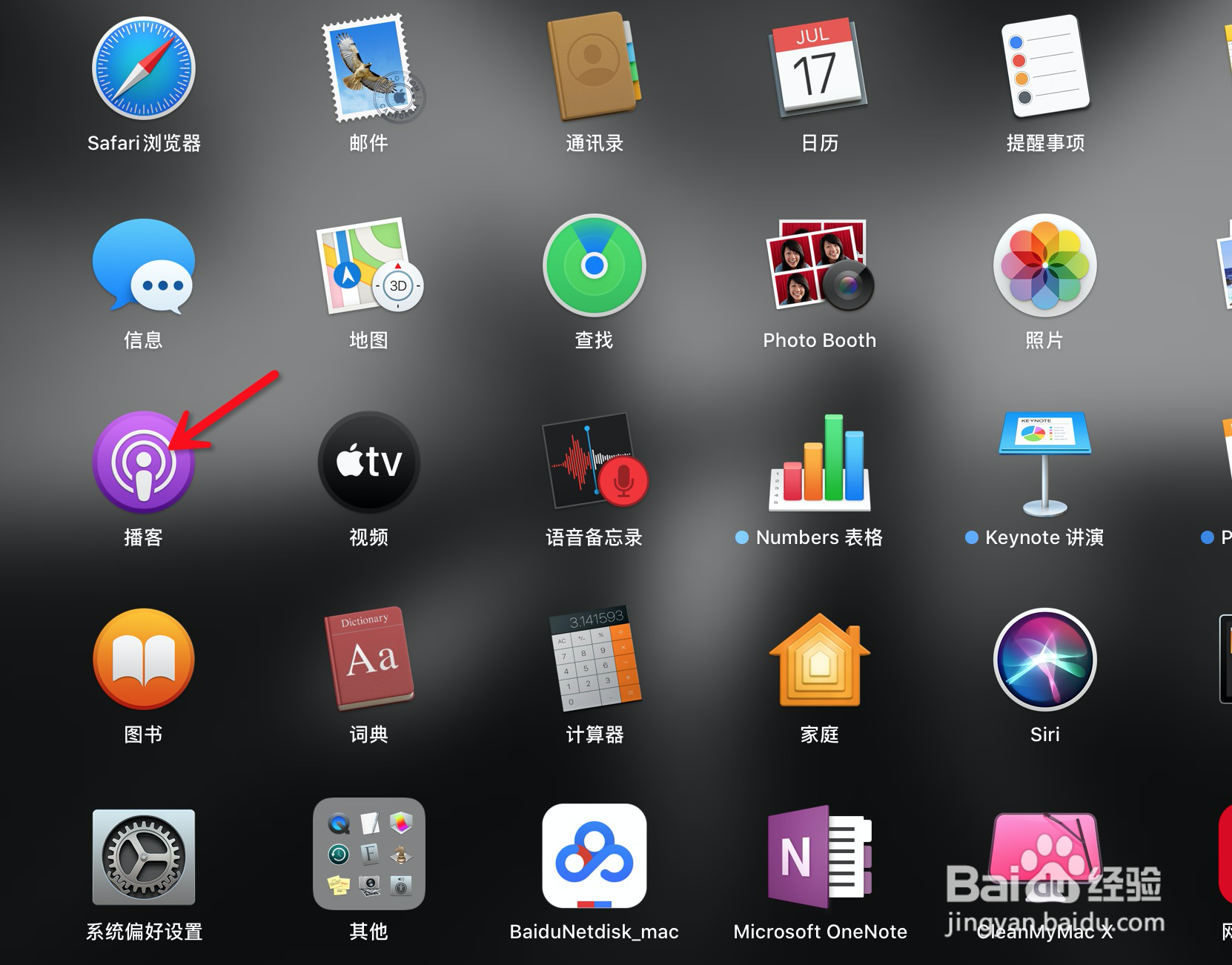Click the 'Keynote 讲演' label

(x=1044, y=537)
